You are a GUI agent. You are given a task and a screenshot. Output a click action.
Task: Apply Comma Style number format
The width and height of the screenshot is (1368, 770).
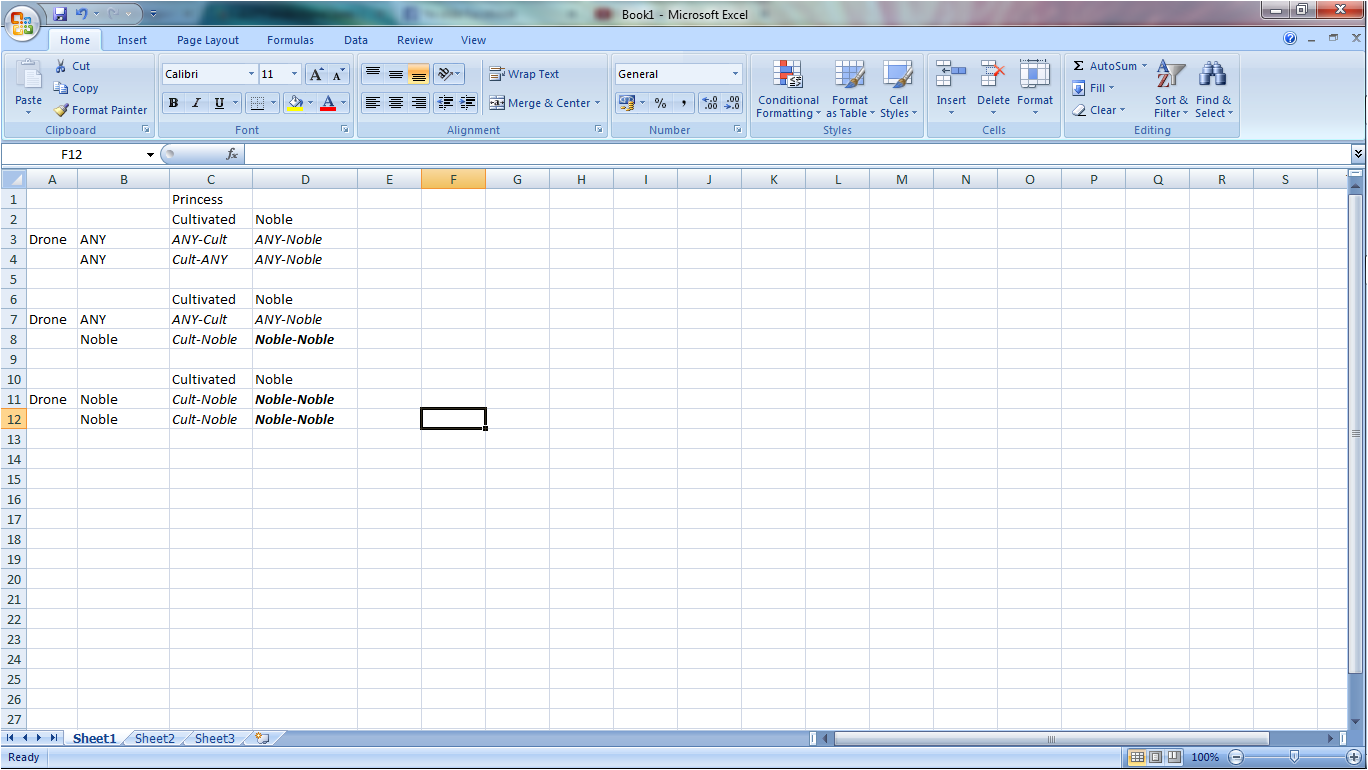684,103
